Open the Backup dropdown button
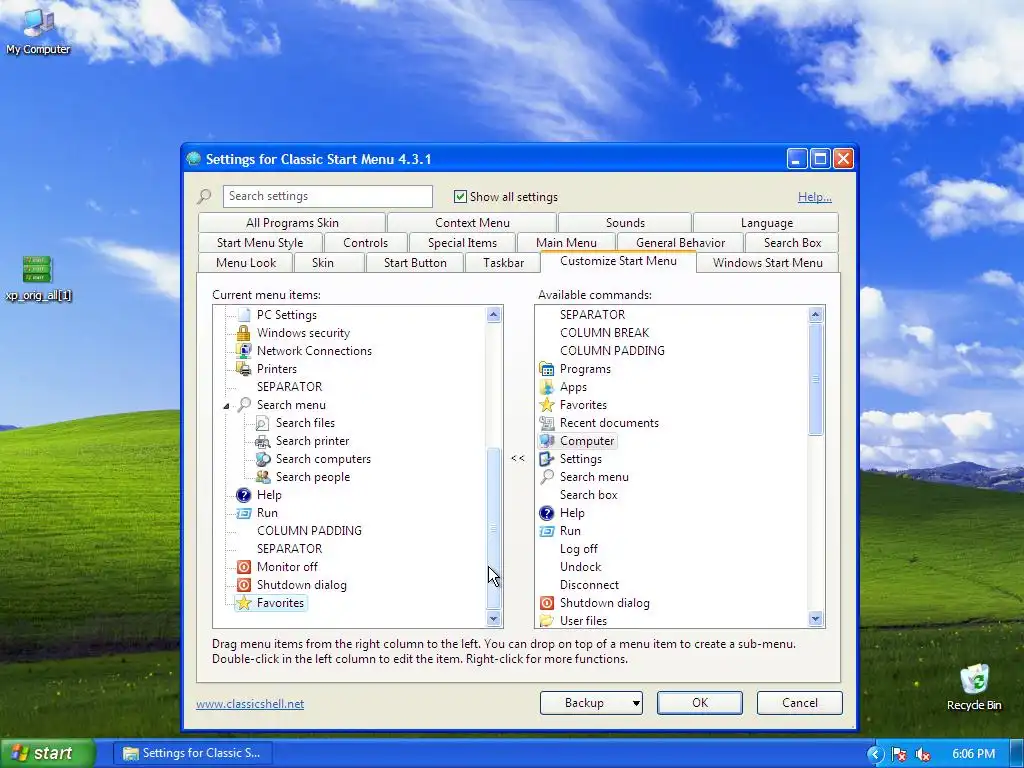Viewport: 1024px width, 768px height. click(x=591, y=703)
